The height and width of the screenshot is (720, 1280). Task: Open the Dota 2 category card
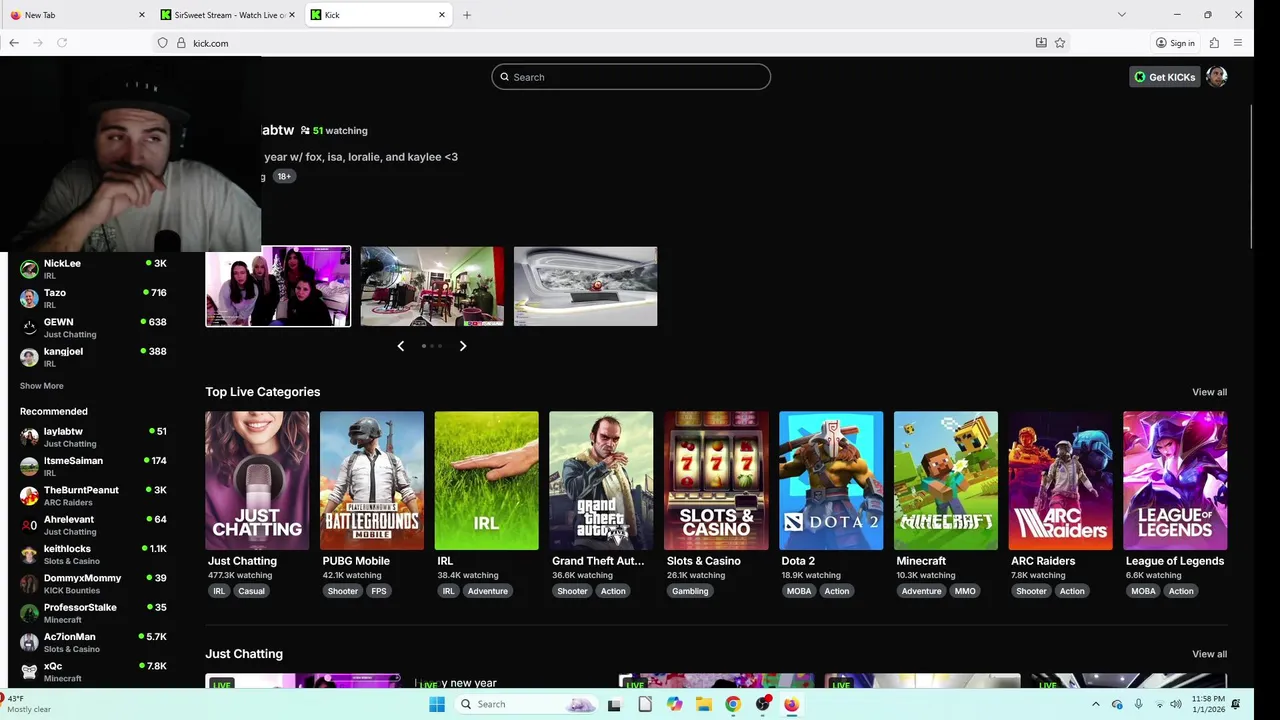[x=831, y=481]
